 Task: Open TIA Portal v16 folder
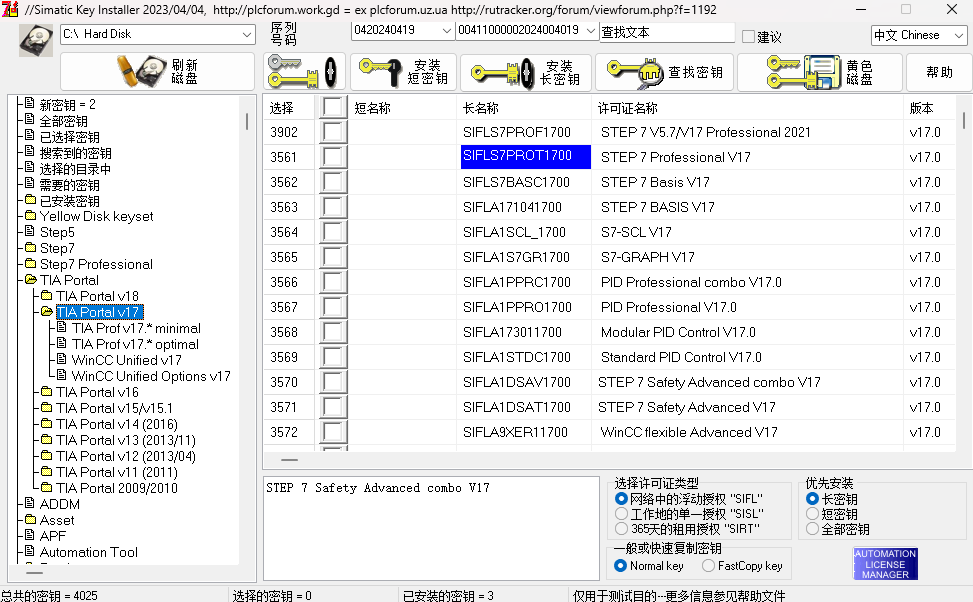97,392
